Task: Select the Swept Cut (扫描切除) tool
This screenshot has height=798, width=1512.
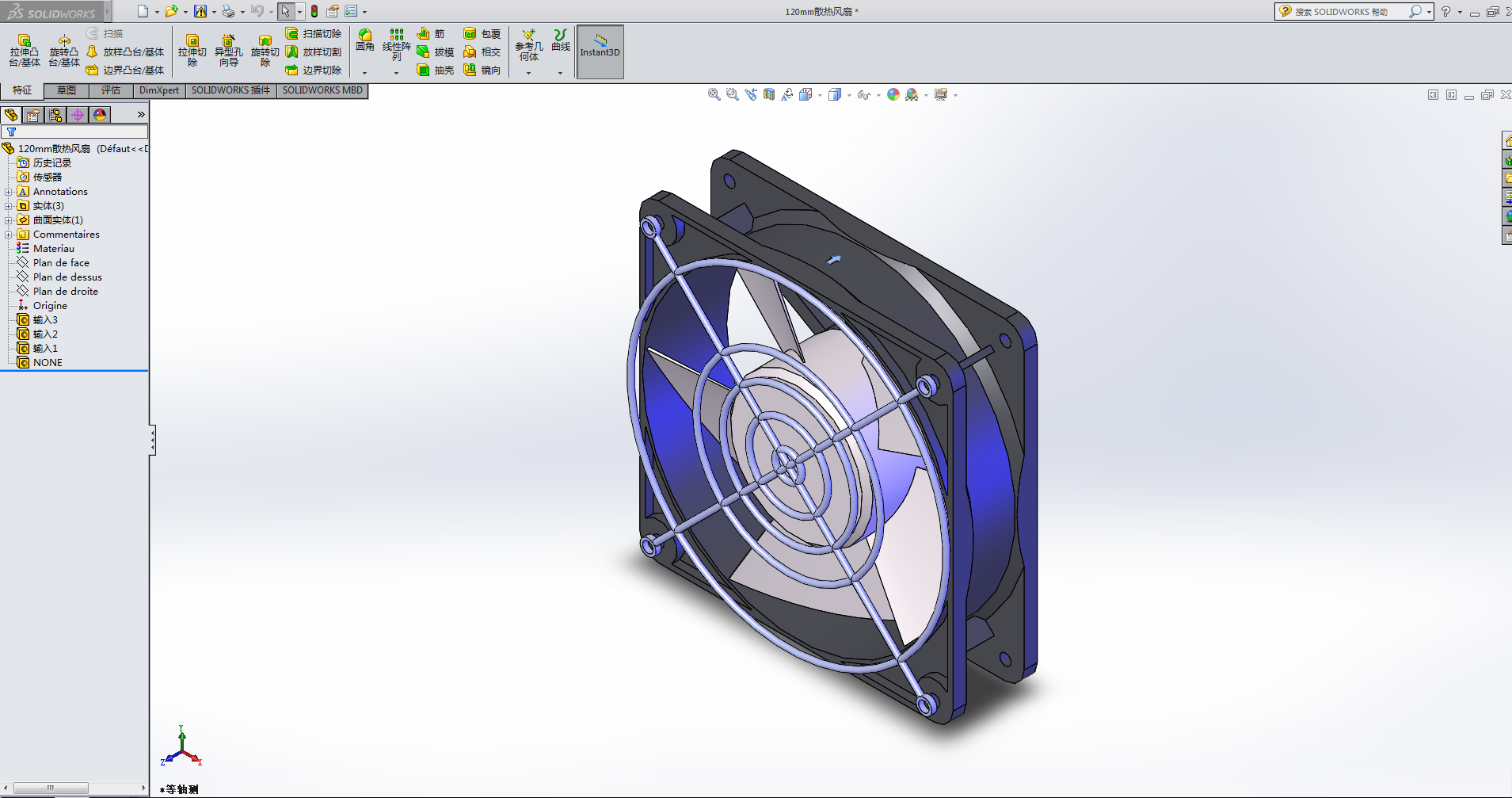Action: (314, 34)
